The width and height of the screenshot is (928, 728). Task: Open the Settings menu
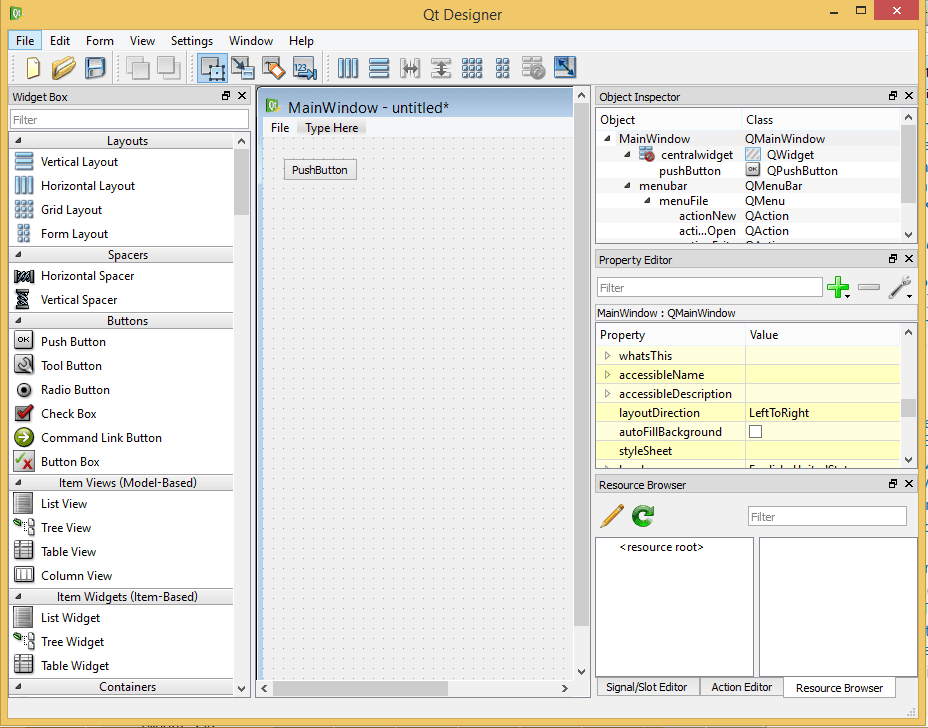coord(191,41)
